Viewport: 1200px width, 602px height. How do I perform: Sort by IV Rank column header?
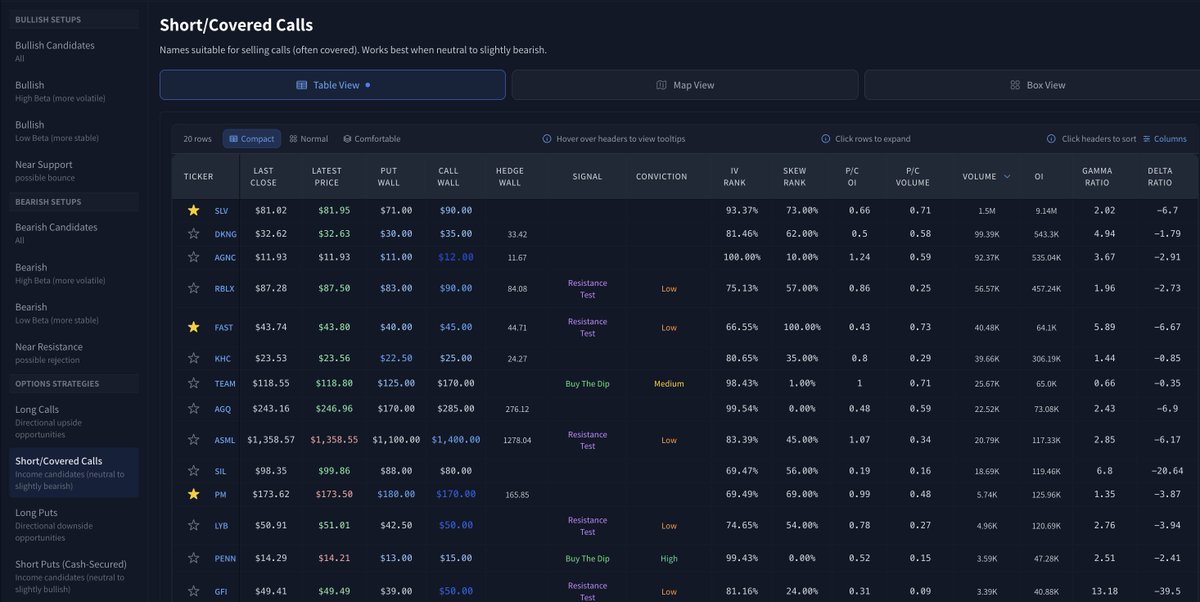pyautogui.click(x=736, y=176)
